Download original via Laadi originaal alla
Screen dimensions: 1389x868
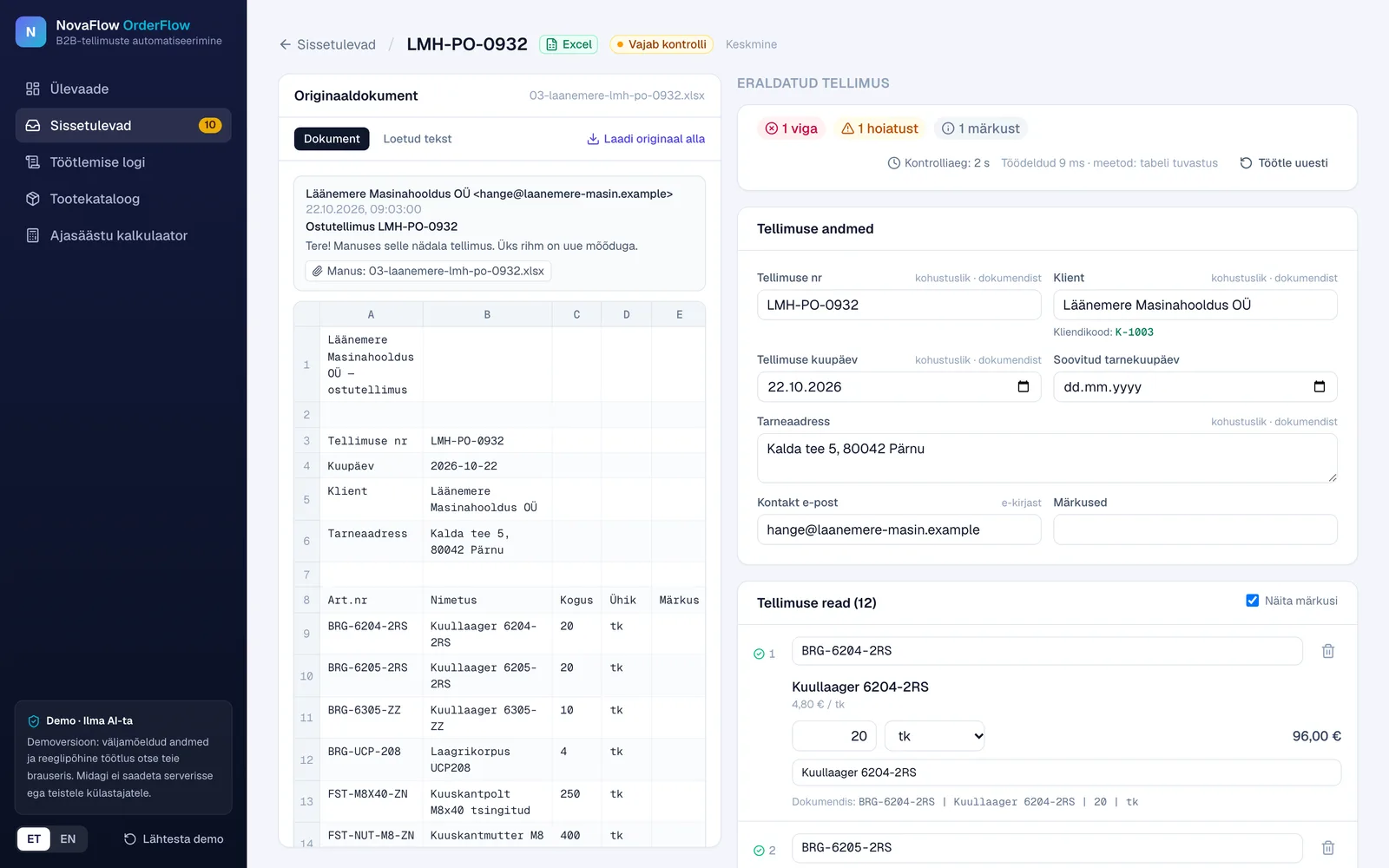click(x=646, y=139)
